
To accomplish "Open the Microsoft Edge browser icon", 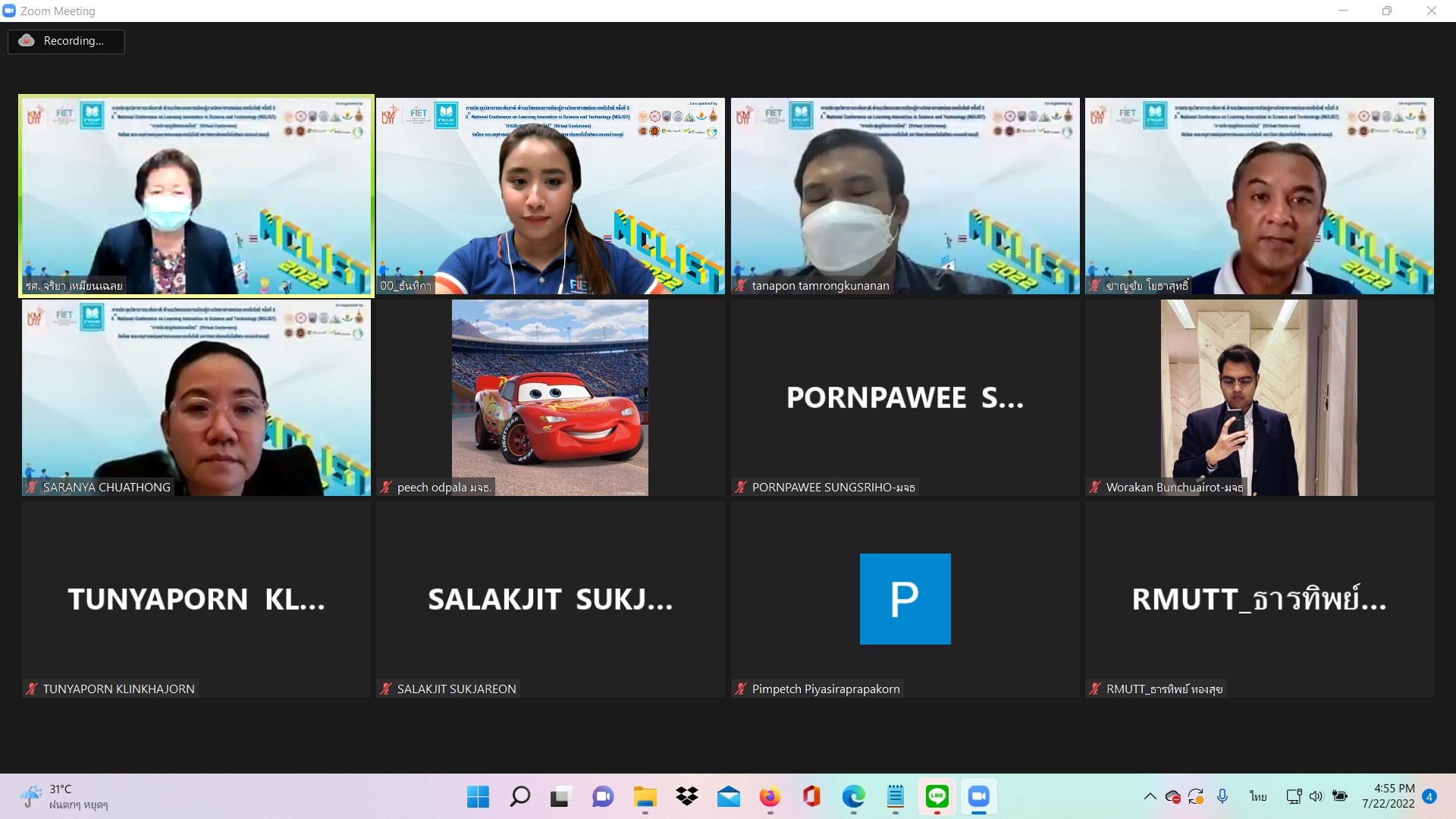I will [x=853, y=796].
